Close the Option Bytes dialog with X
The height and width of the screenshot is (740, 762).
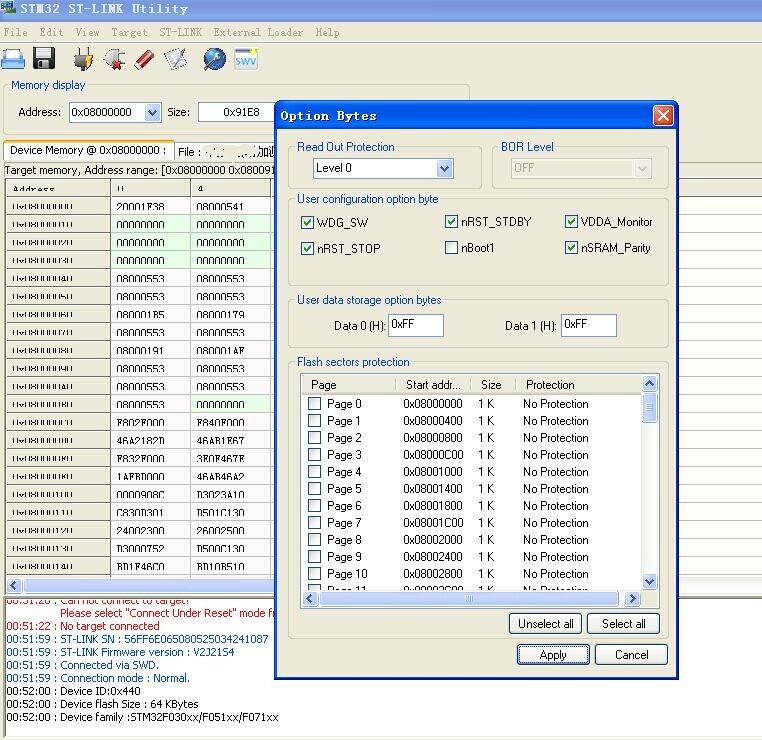pos(663,116)
